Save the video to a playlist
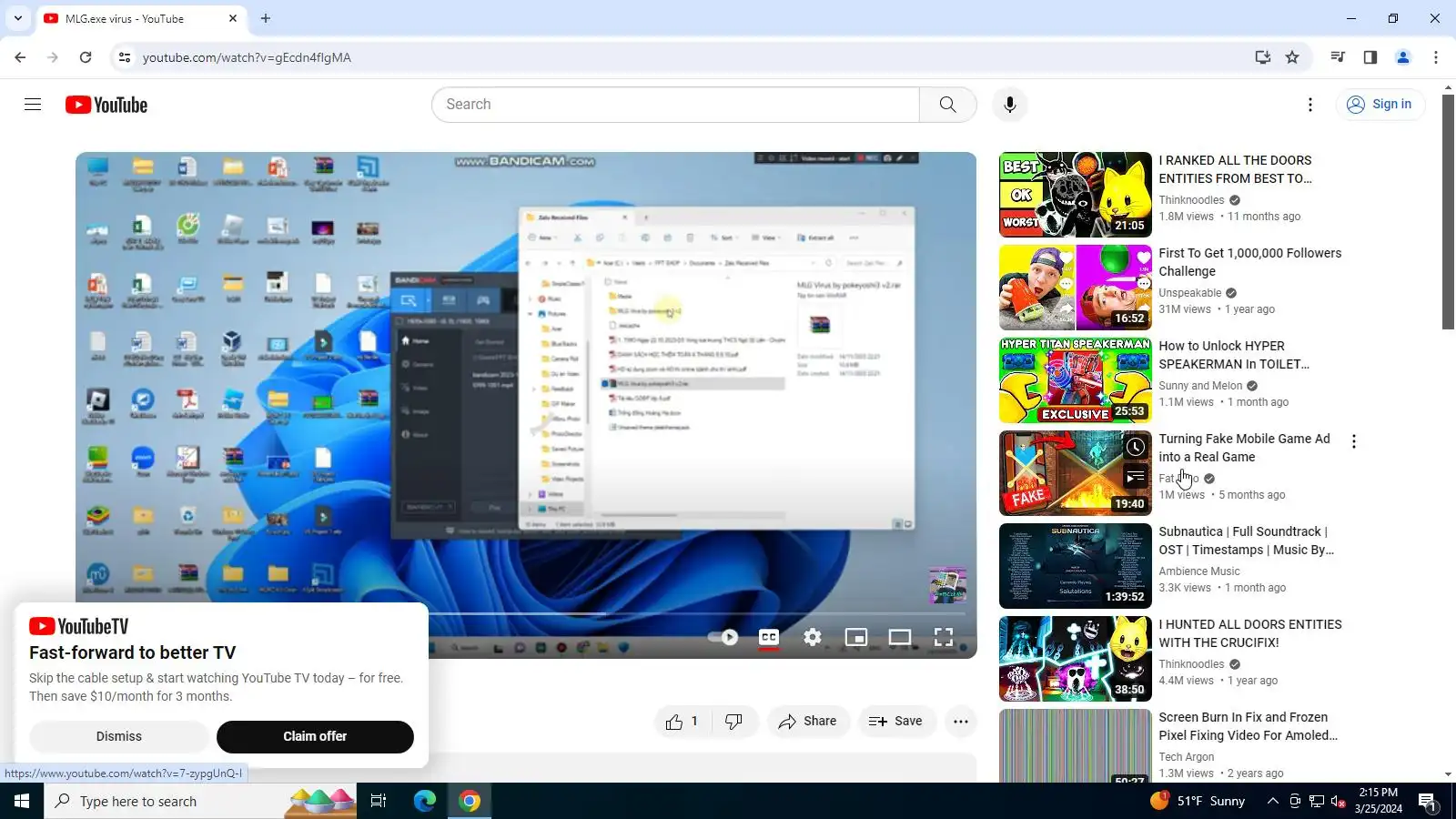The height and width of the screenshot is (819, 1456). point(896,722)
